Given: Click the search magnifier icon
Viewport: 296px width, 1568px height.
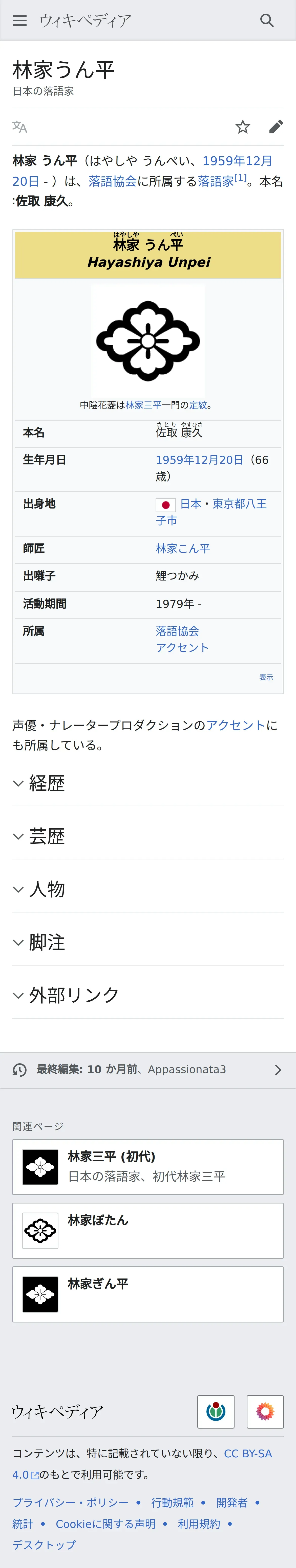Looking at the screenshot, I should (267, 20).
